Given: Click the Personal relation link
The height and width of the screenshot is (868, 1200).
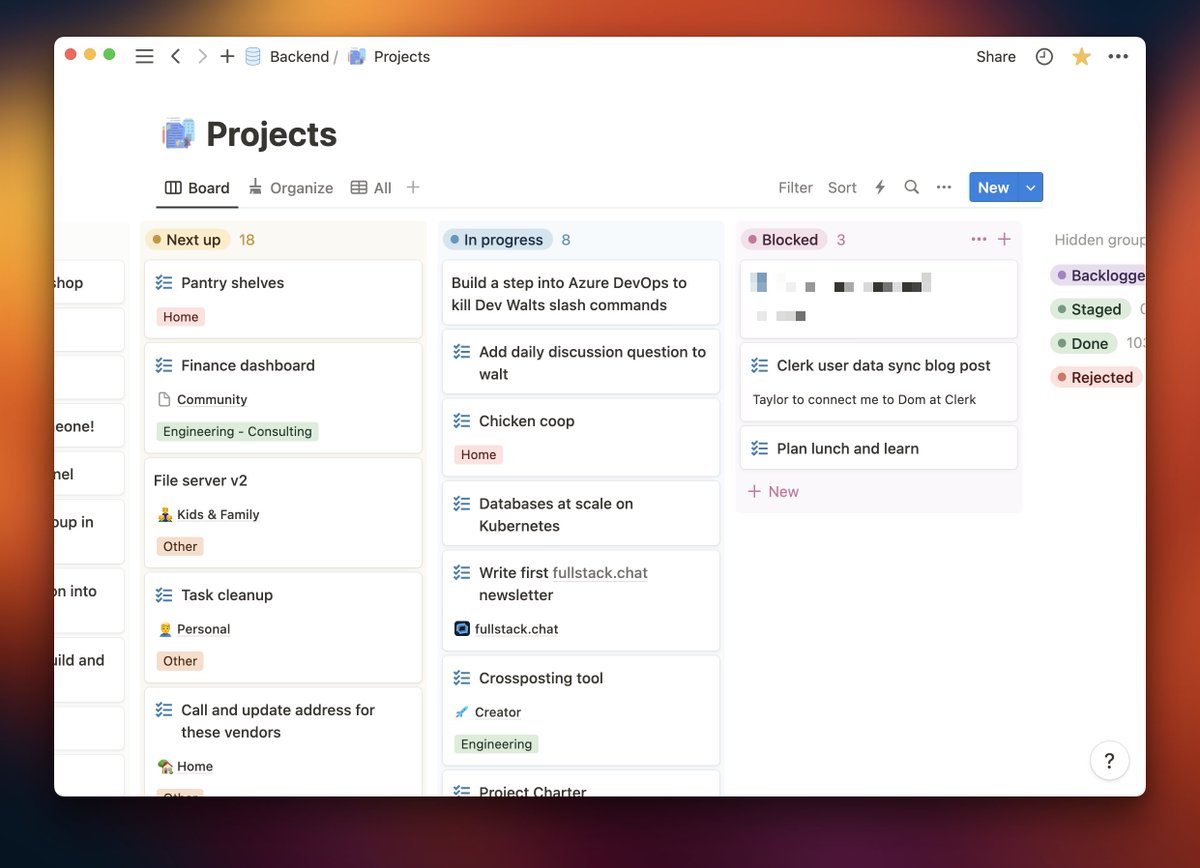Looking at the screenshot, I should coord(203,629).
